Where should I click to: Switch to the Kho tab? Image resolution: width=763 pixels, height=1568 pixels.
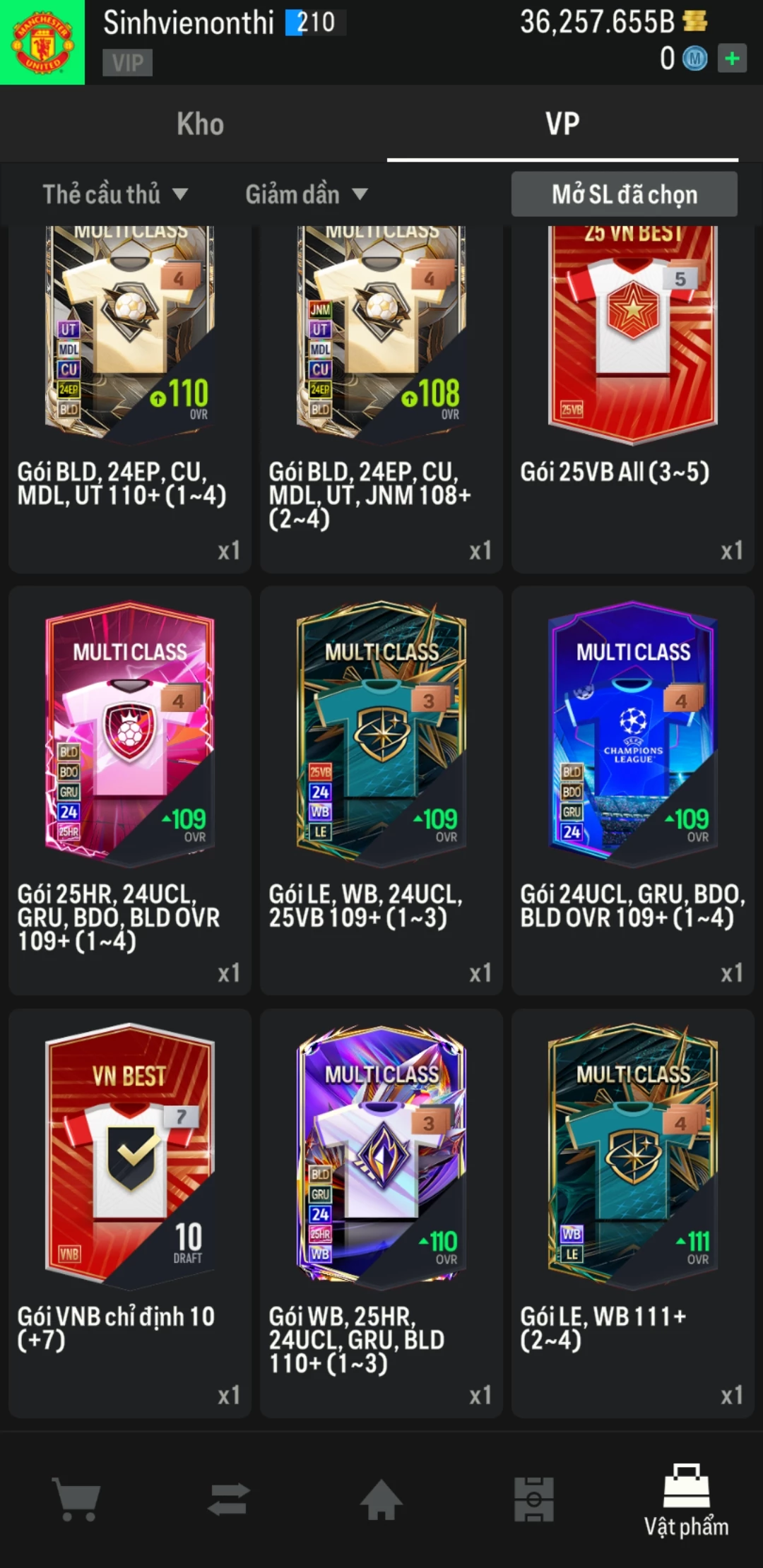coord(201,124)
